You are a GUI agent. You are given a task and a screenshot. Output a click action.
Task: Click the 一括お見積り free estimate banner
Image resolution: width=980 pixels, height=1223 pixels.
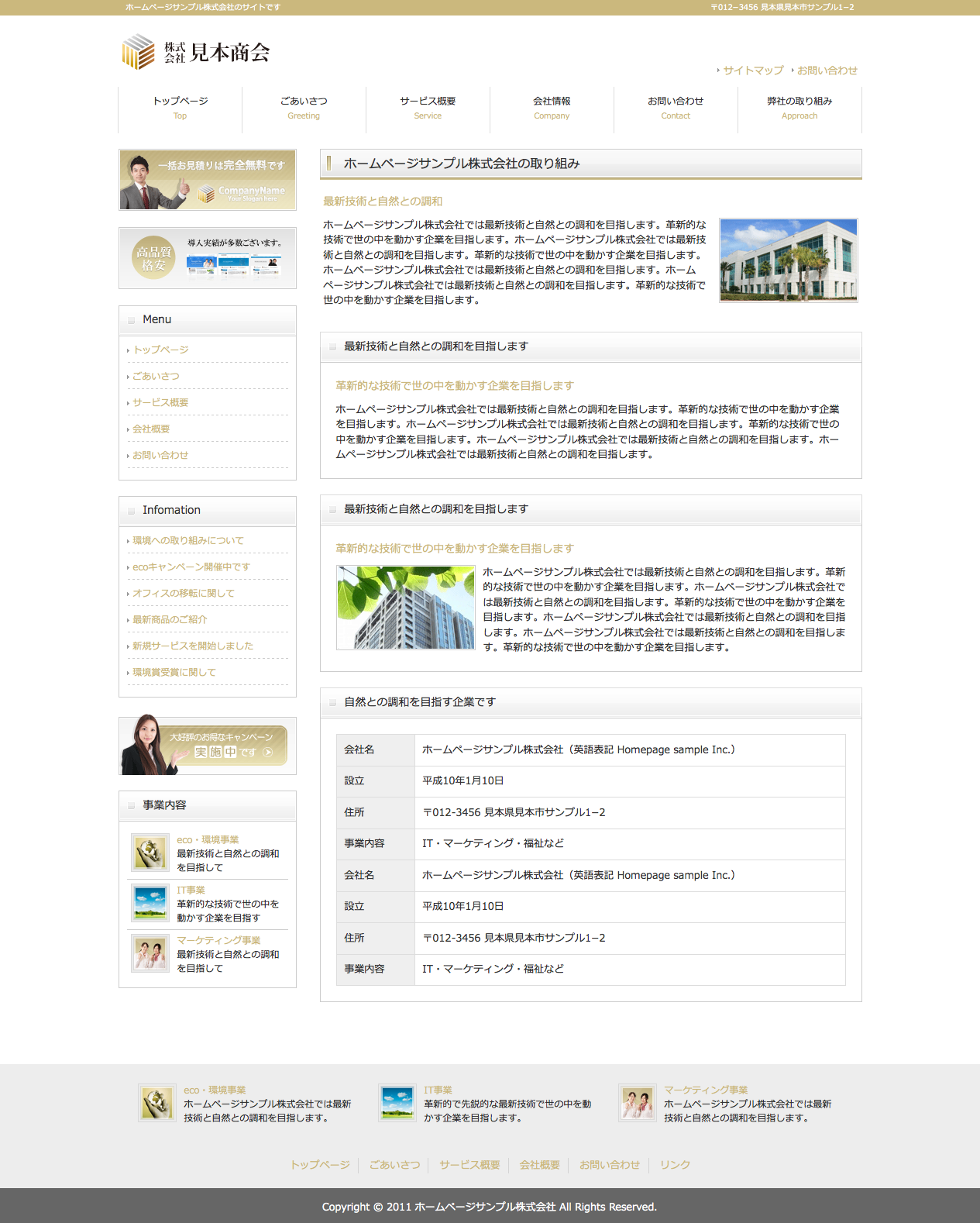[208, 180]
